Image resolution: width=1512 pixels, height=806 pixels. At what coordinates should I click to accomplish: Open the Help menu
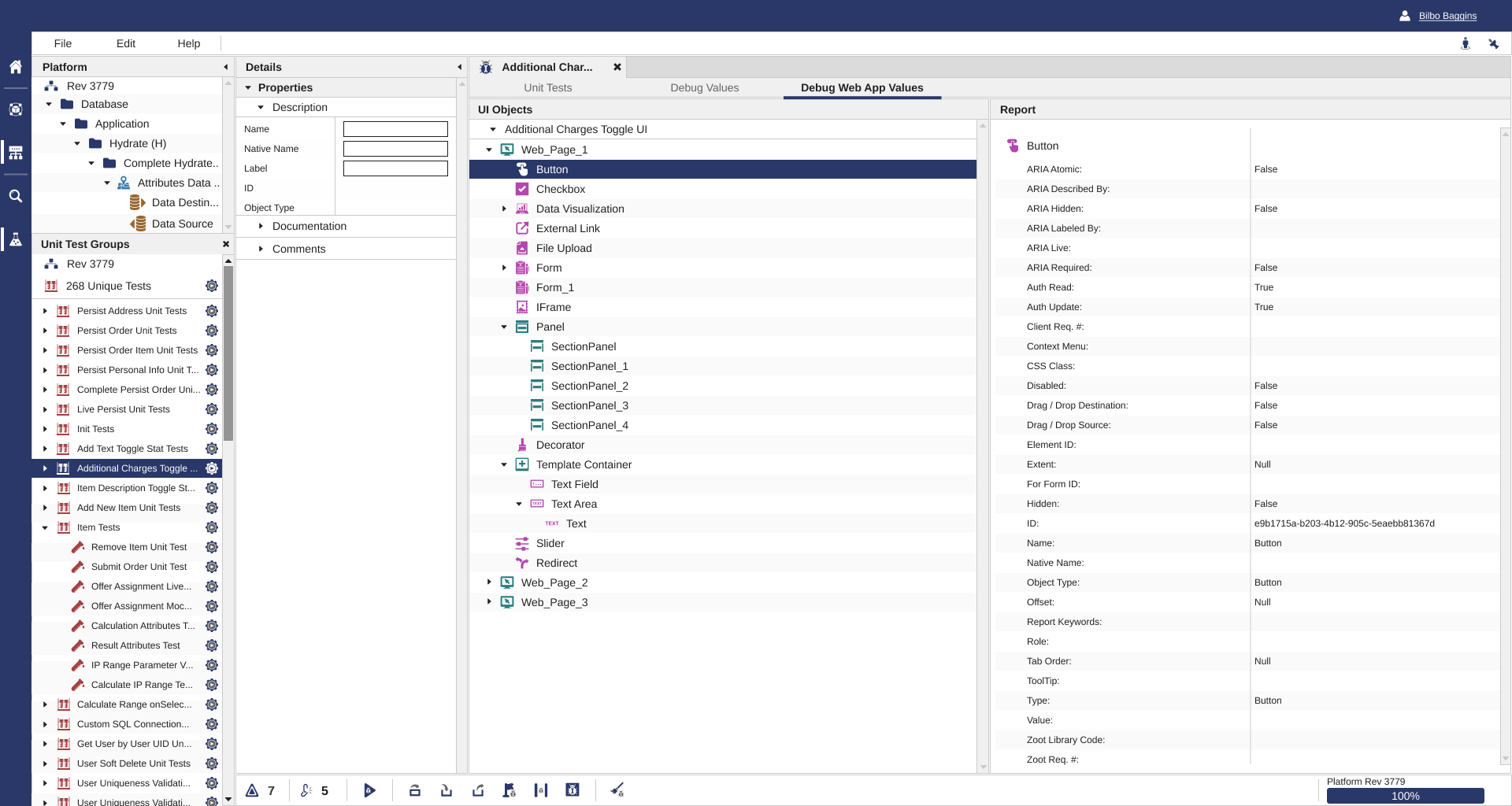pyautogui.click(x=189, y=43)
